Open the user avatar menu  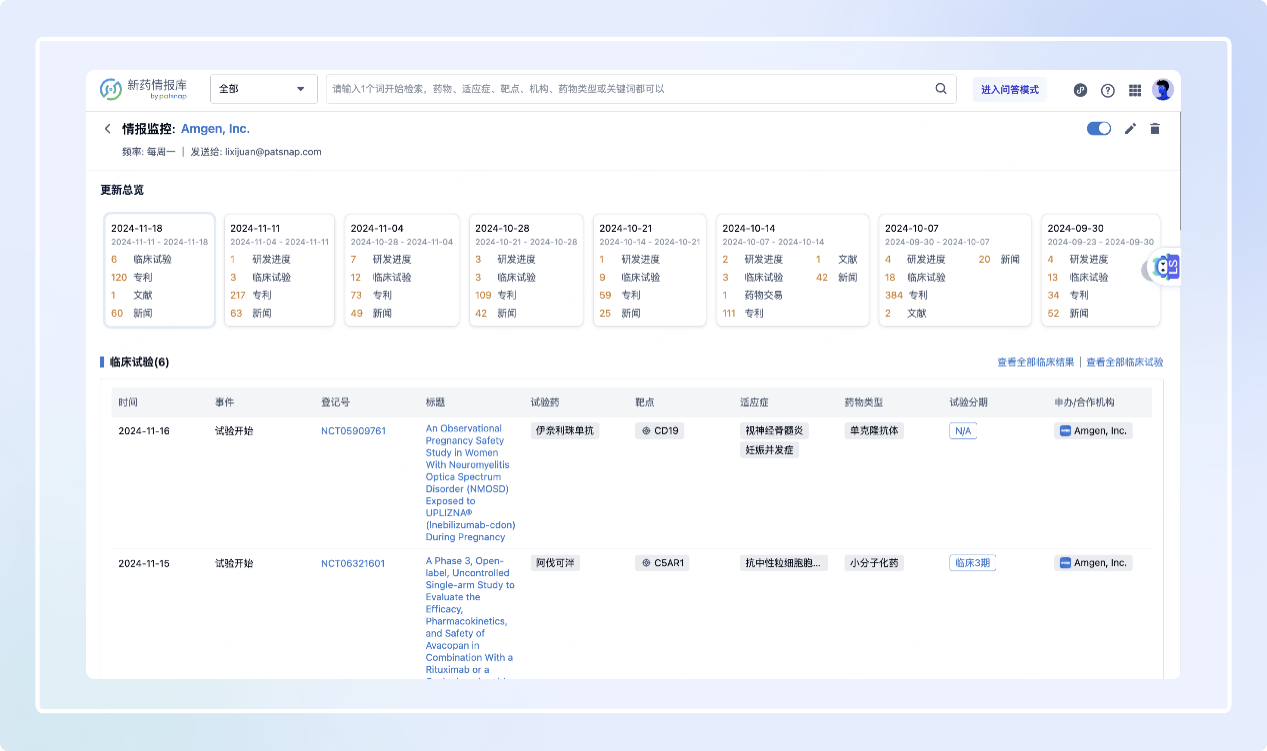click(x=1162, y=90)
